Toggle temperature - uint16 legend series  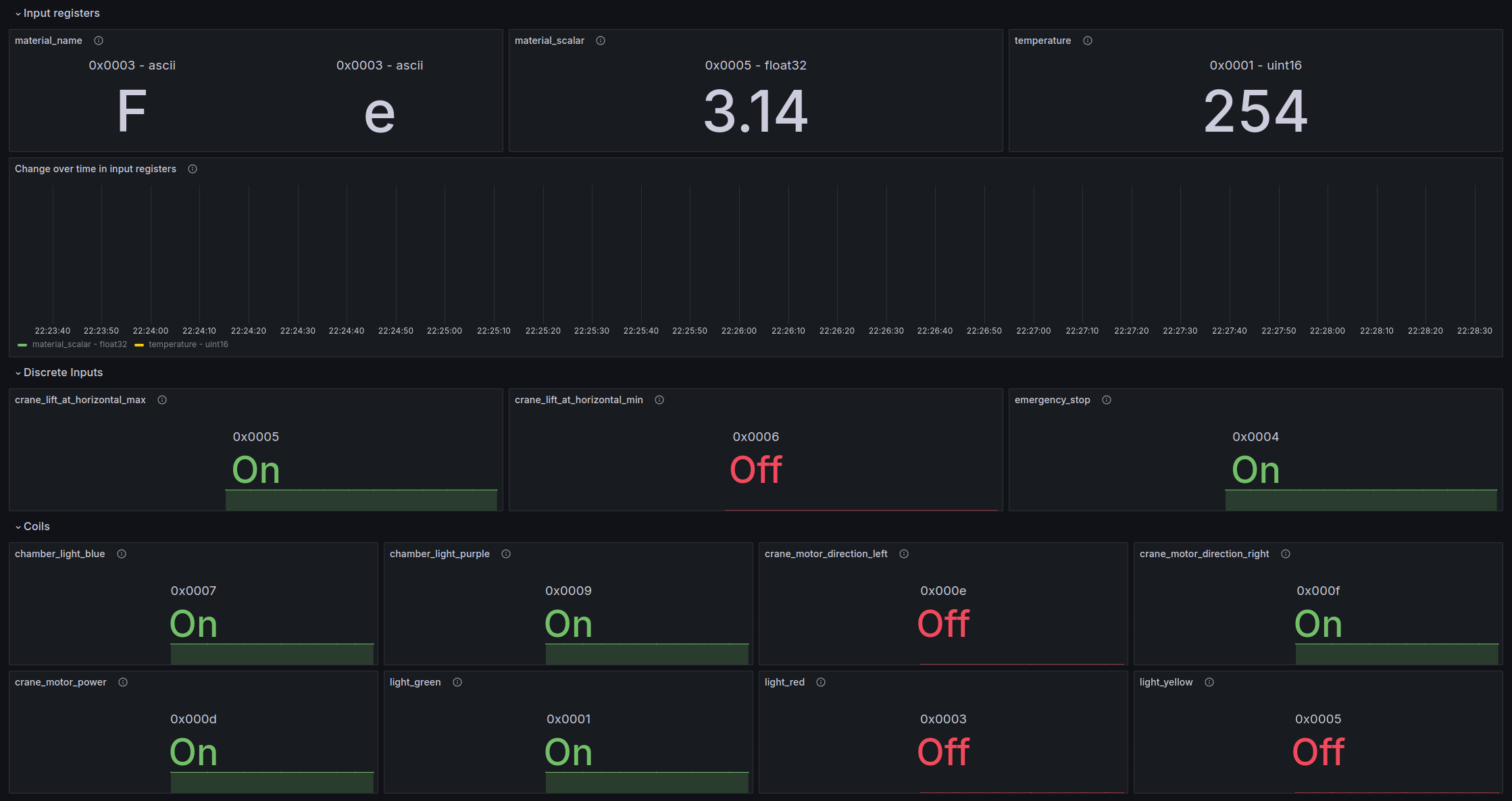tap(188, 344)
